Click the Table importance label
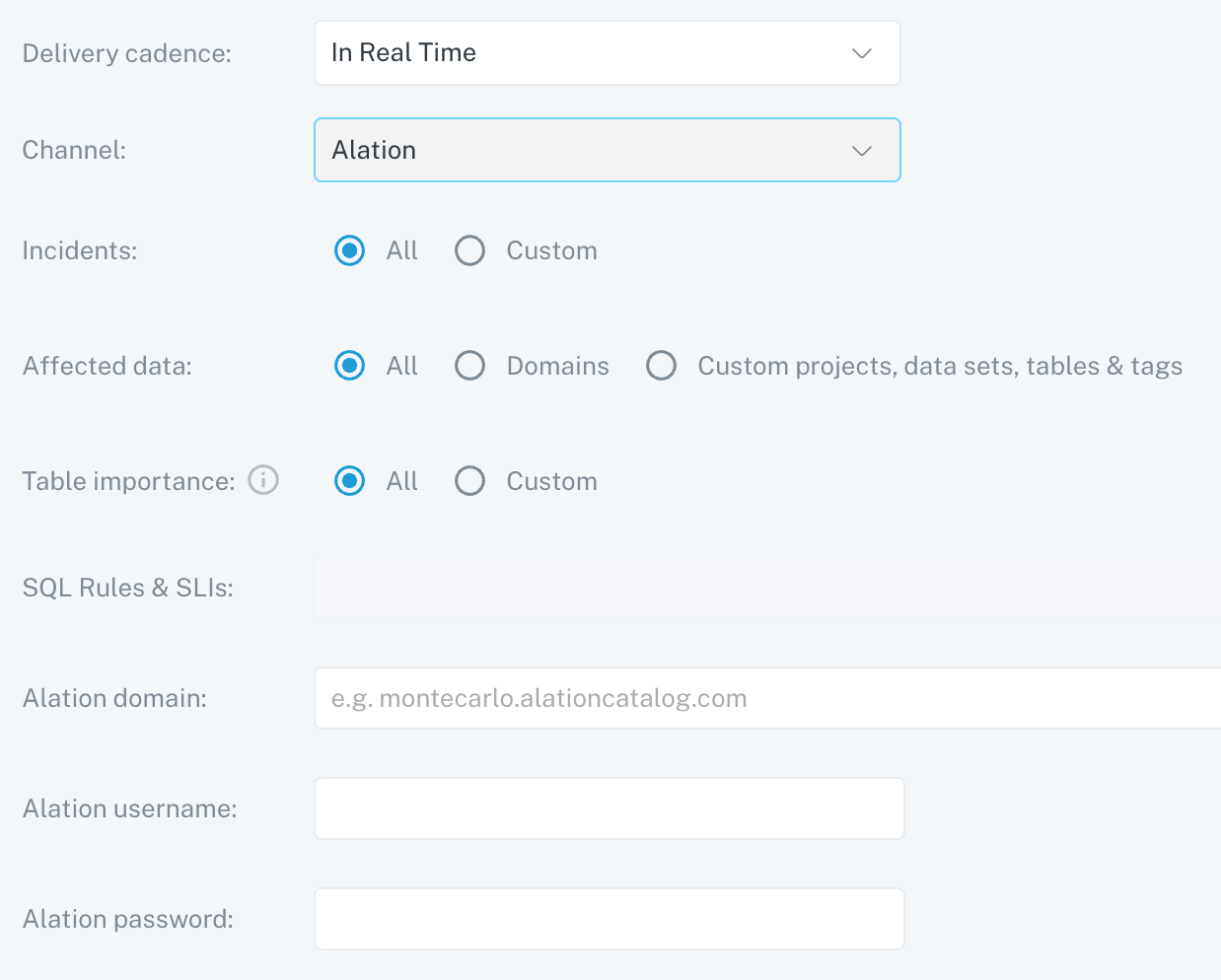Screen dimensions: 1221x980 (128, 481)
